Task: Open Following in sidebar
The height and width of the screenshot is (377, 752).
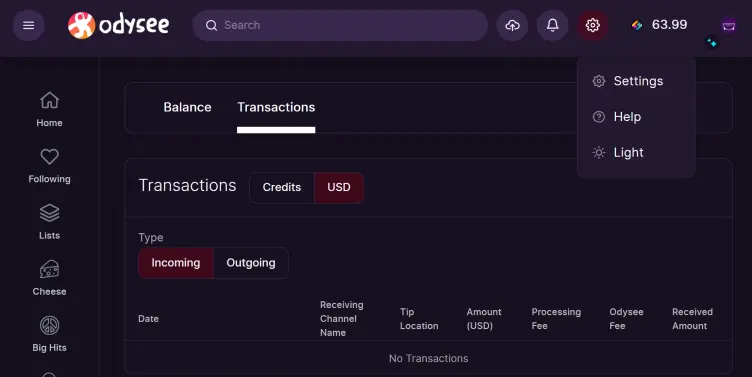Action: pyautogui.click(x=49, y=166)
